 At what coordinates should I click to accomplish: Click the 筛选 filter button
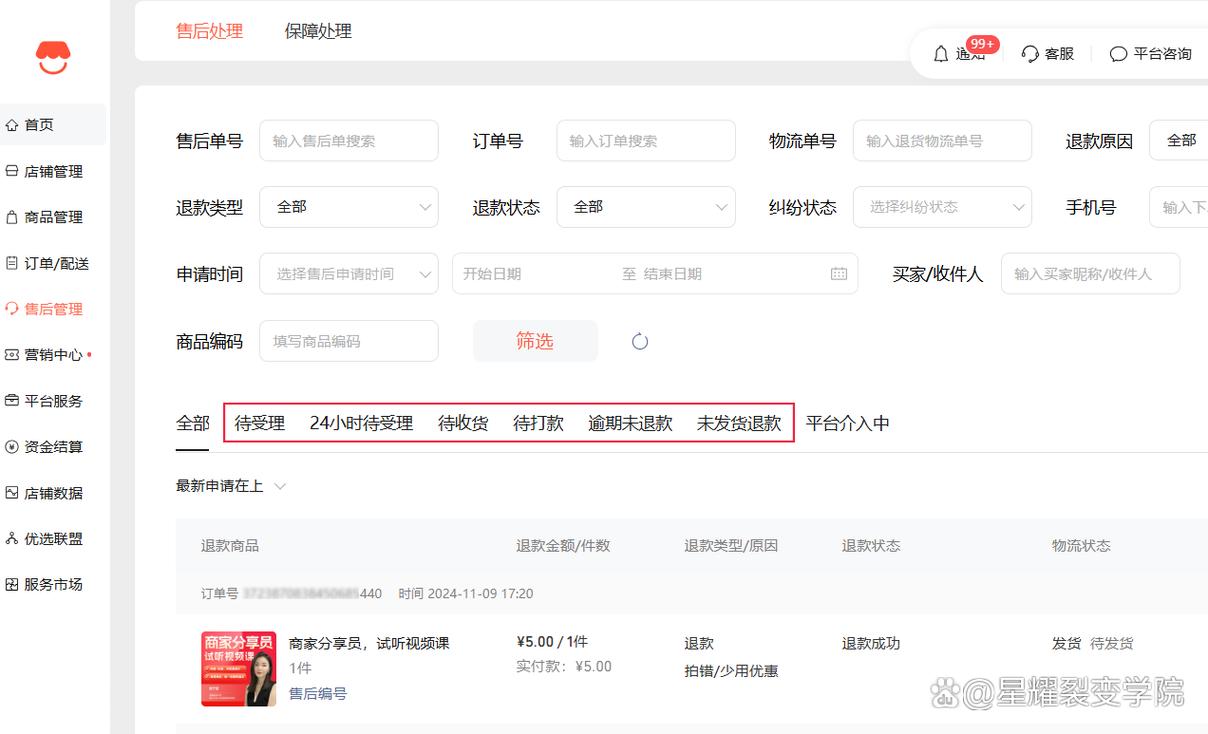click(535, 341)
